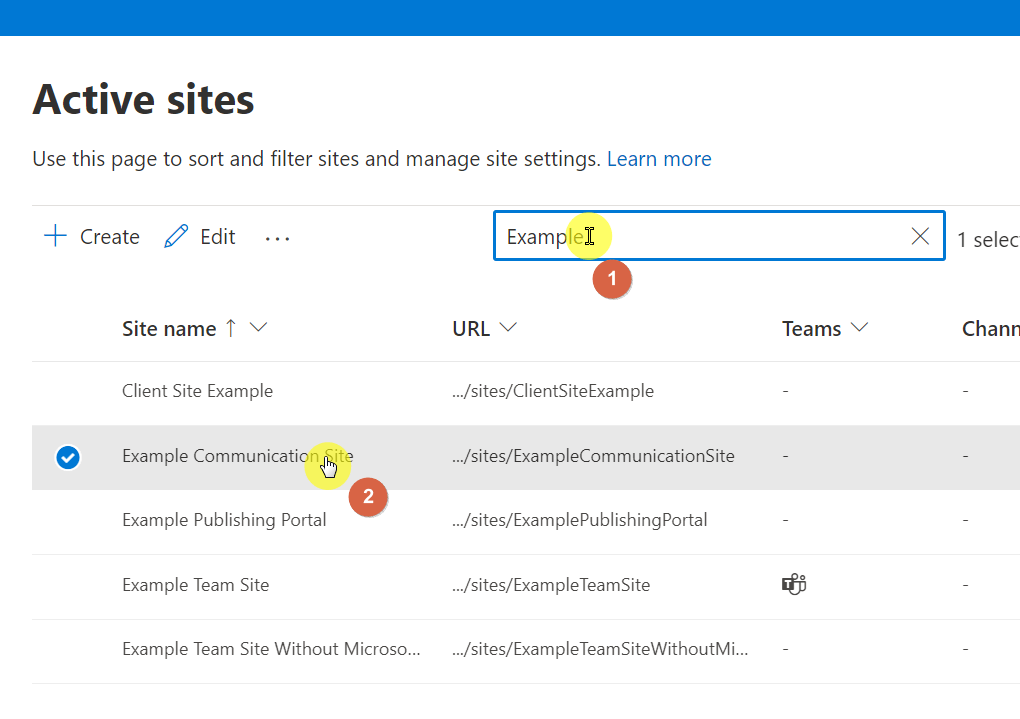Viewport: 1020px width, 719px height.
Task: Click the Site name sort arrow
Action: coord(231,328)
